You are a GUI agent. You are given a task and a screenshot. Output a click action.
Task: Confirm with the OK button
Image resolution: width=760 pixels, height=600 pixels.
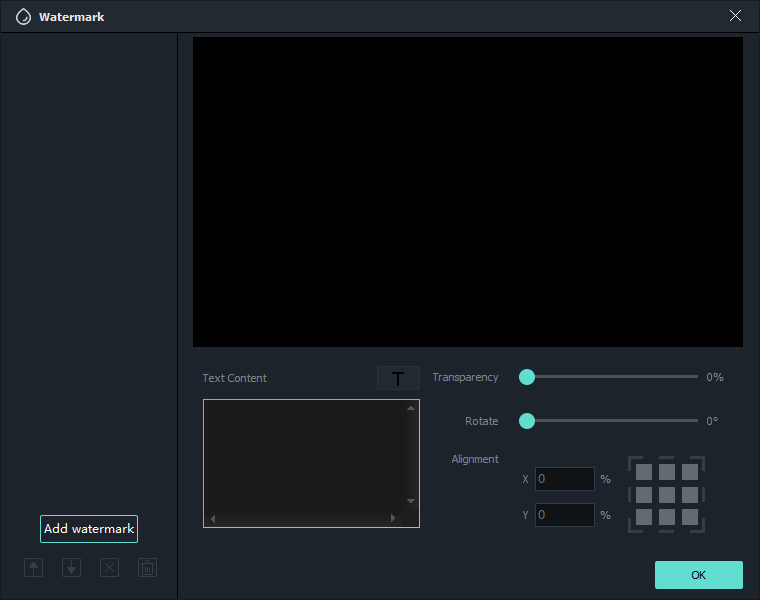(x=698, y=575)
